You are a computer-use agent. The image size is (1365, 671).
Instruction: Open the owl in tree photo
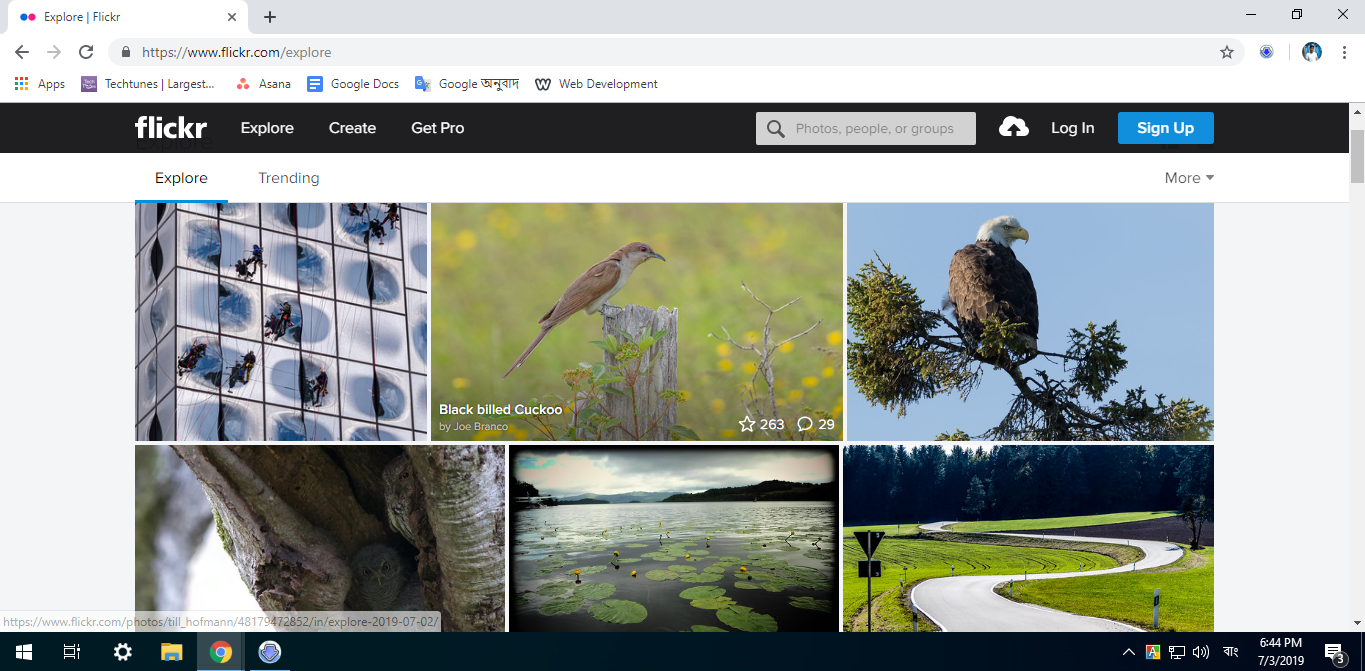pos(320,538)
